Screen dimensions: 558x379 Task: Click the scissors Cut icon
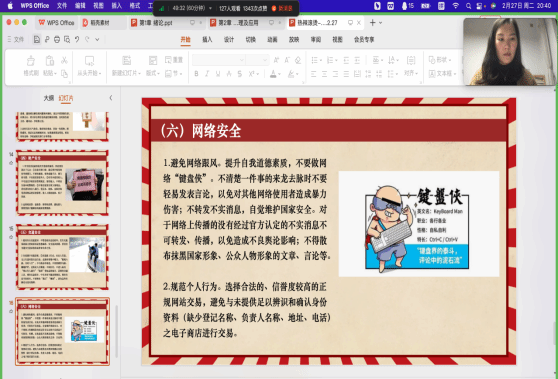[64, 60]
